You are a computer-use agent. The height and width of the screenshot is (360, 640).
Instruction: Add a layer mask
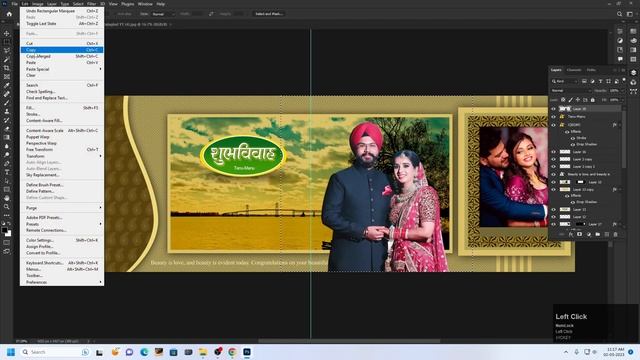click(580, 234)
